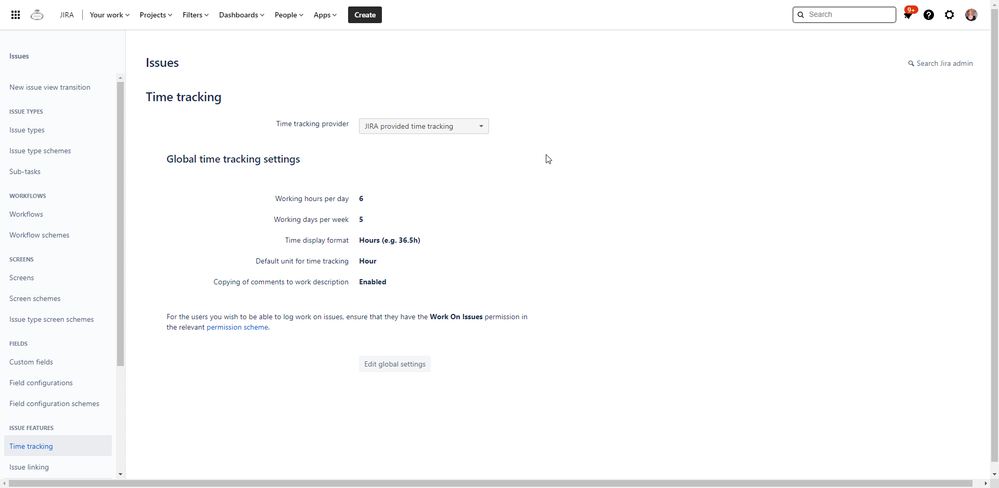Click the sidebar vertical scrollbar thumb
The image size is (999, 488).
[x=120, y=223]
